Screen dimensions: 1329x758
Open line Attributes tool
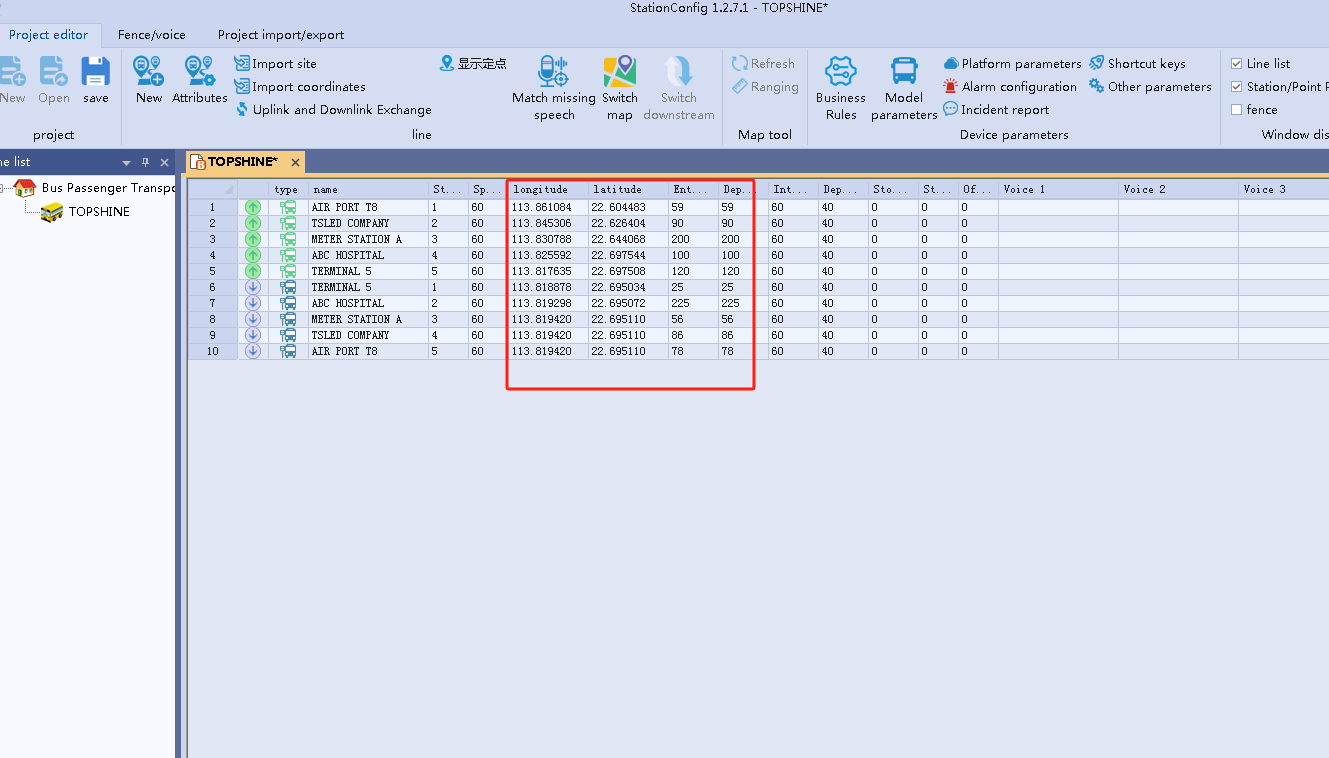pos(200,73)
